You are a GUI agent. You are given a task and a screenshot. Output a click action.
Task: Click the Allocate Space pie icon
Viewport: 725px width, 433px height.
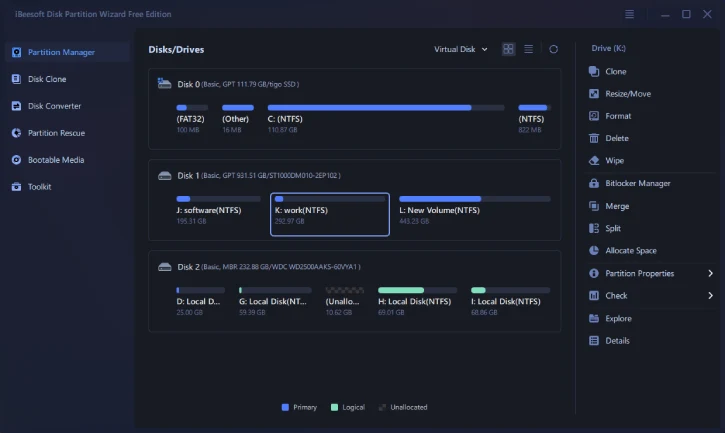click(x=594, y=250)
